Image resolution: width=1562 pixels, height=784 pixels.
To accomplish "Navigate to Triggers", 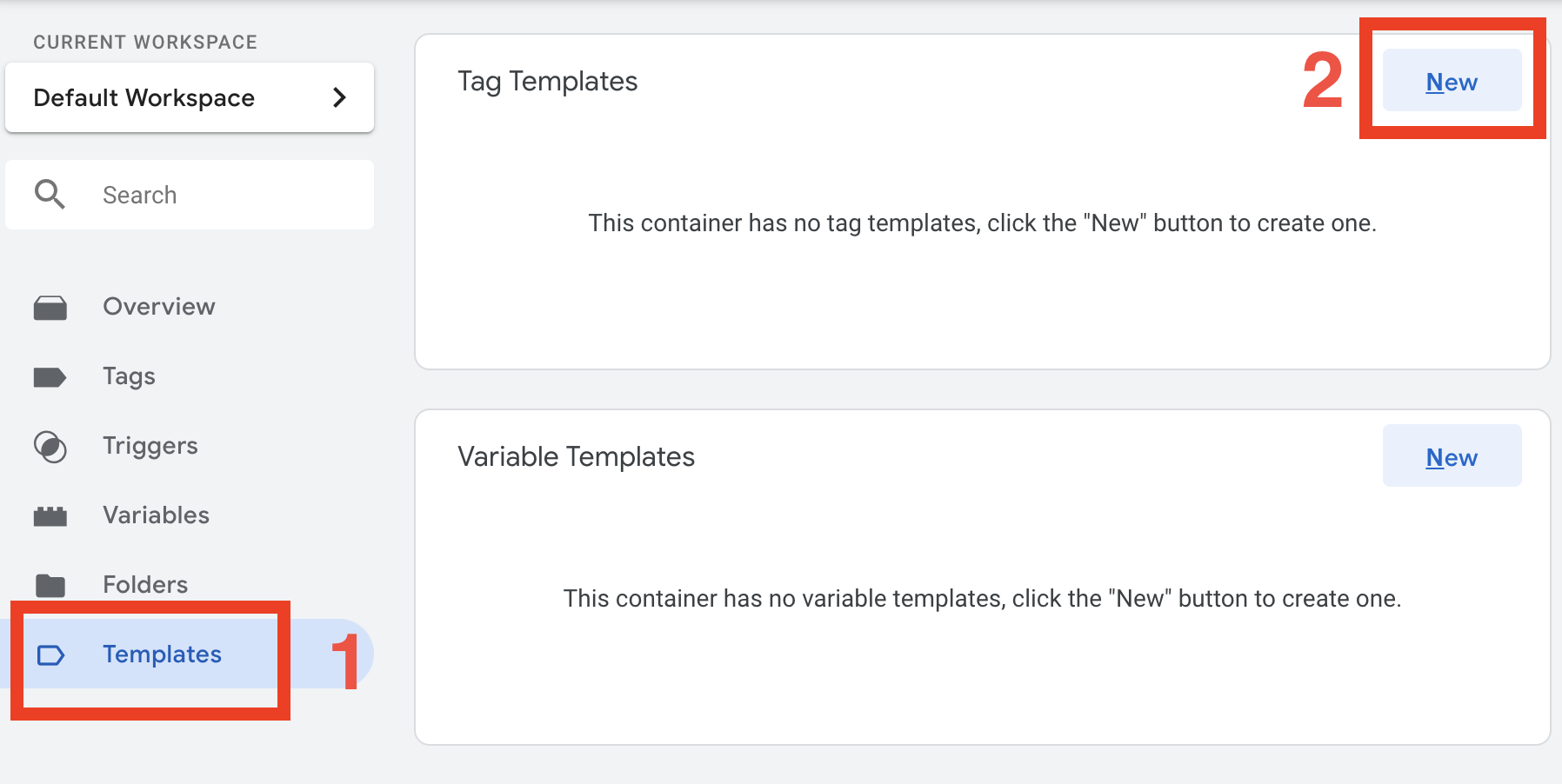I will (x=150, y=446).
